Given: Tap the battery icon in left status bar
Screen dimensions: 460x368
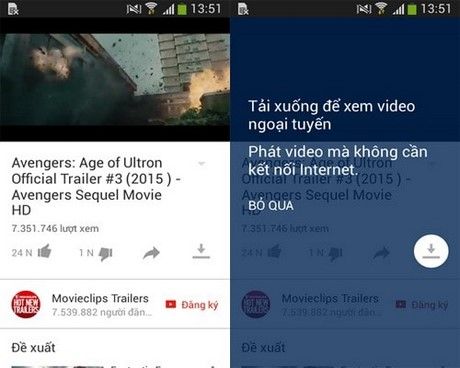Looking at the screenshot, I should (182, 9).
